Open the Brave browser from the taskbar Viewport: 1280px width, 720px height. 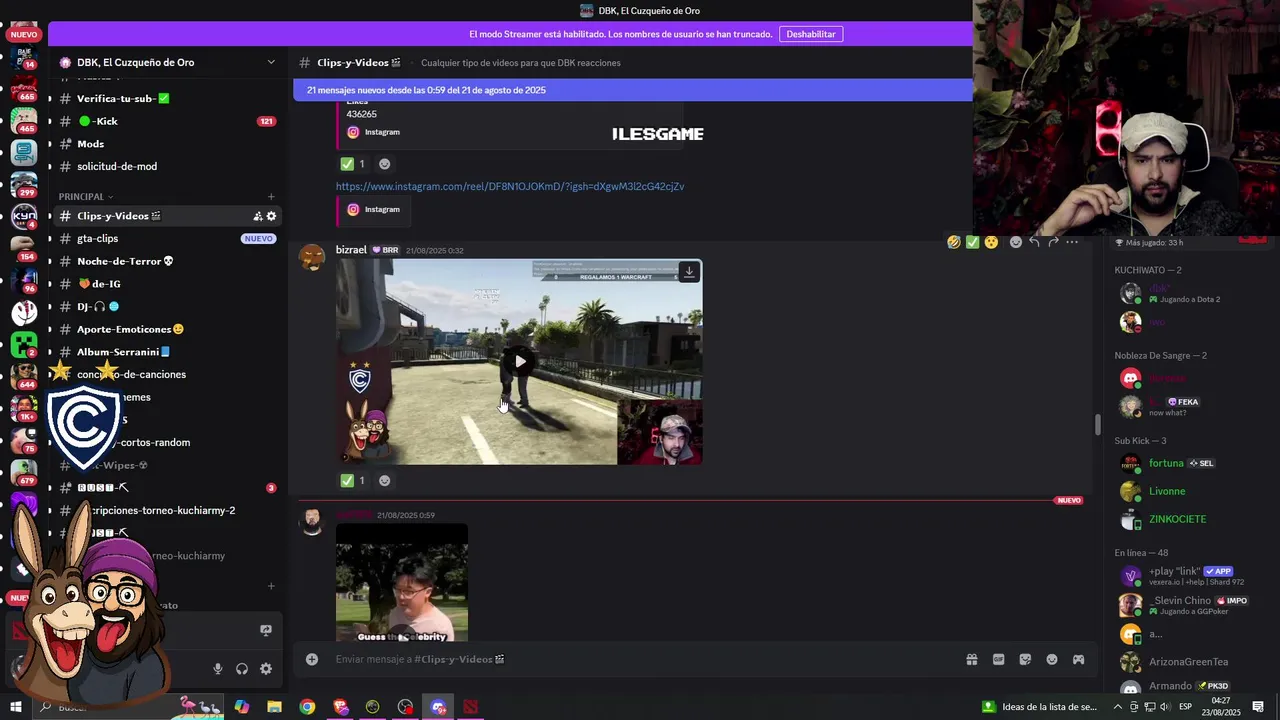[340, 707]
